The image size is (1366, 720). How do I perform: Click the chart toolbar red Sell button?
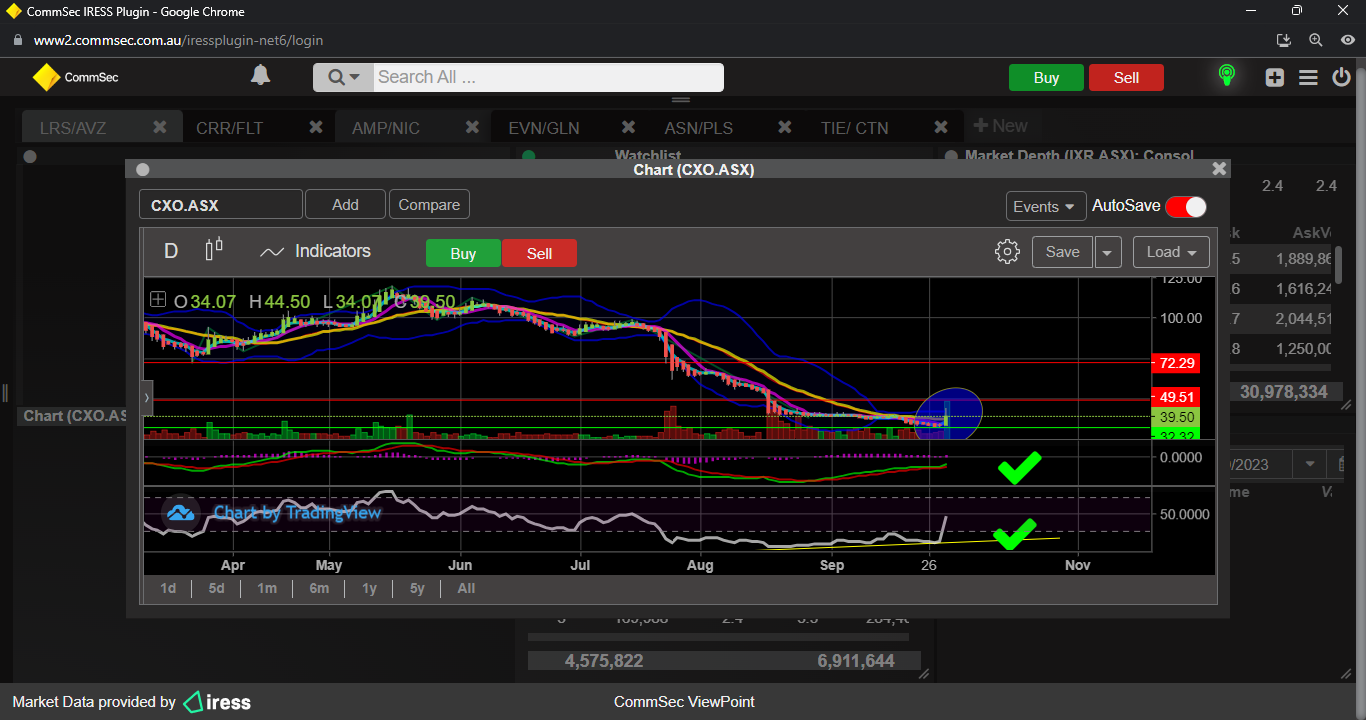click(539, 253)
